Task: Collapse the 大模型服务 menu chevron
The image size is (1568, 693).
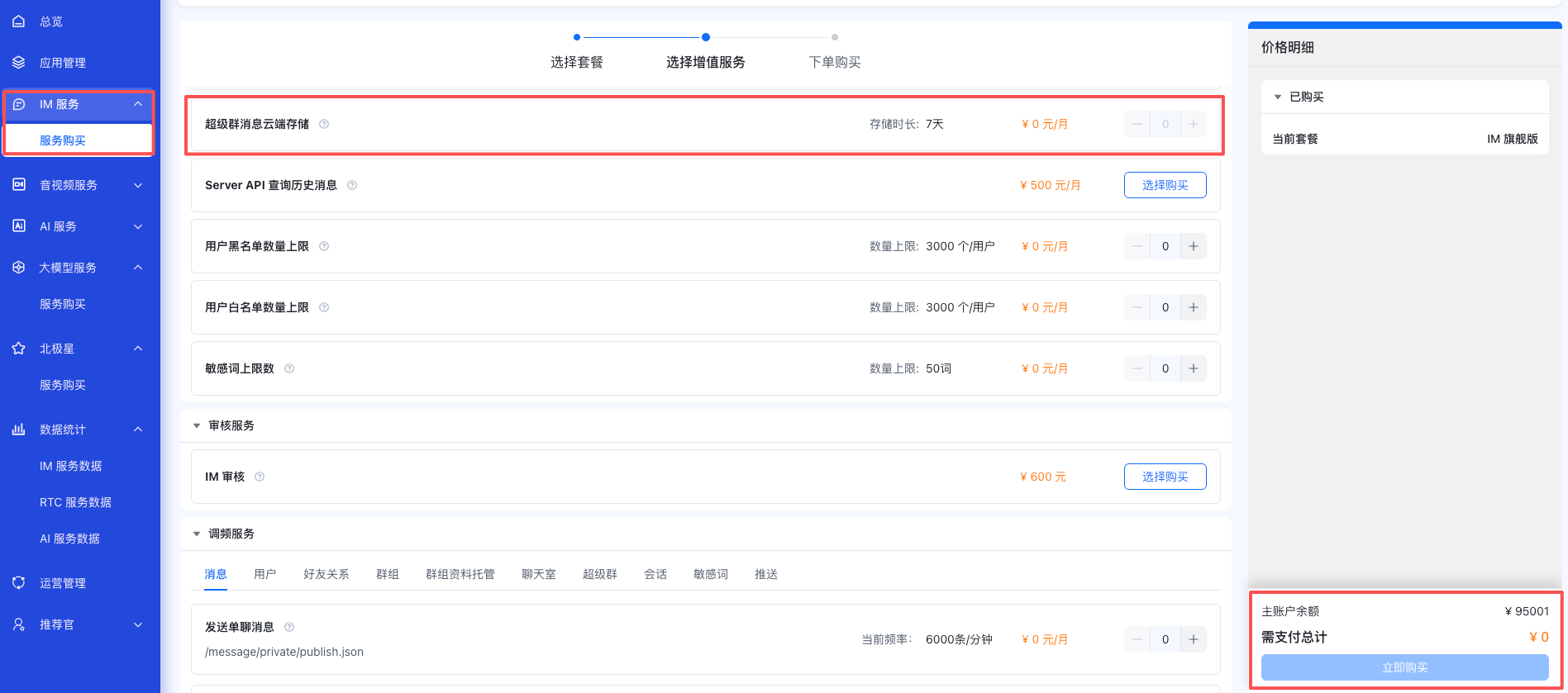Action: (x=138, y=268)
